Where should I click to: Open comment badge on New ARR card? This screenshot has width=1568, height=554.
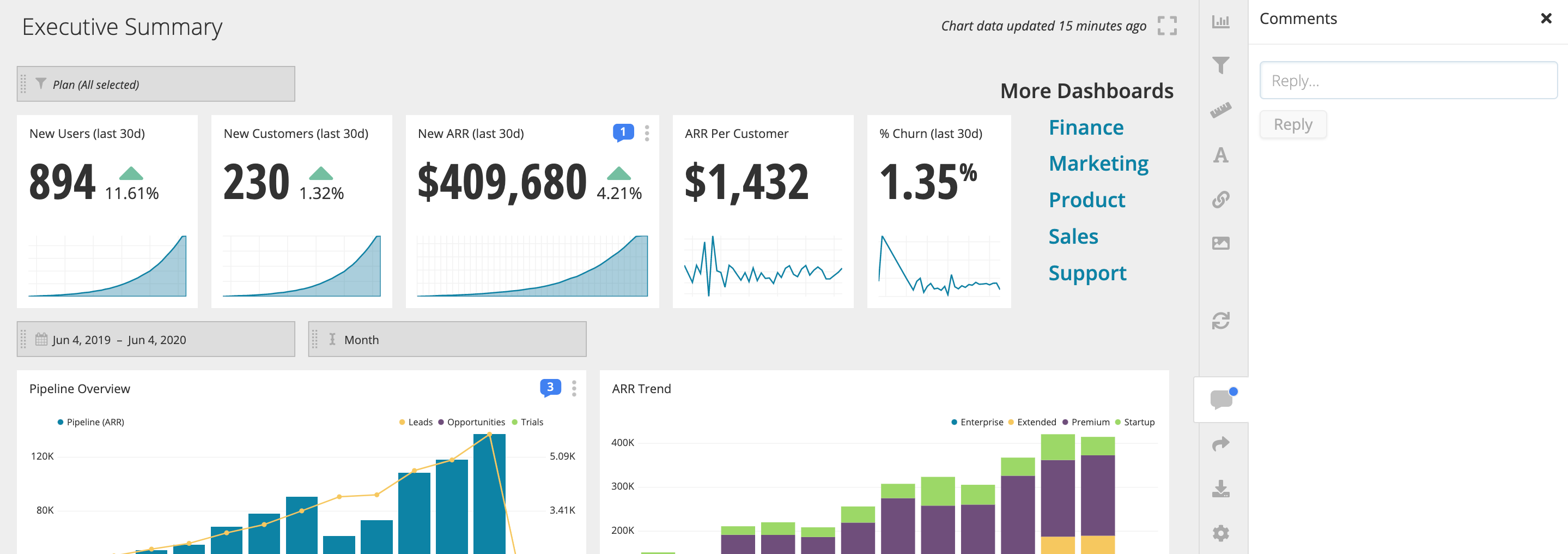tap(623, 133)
